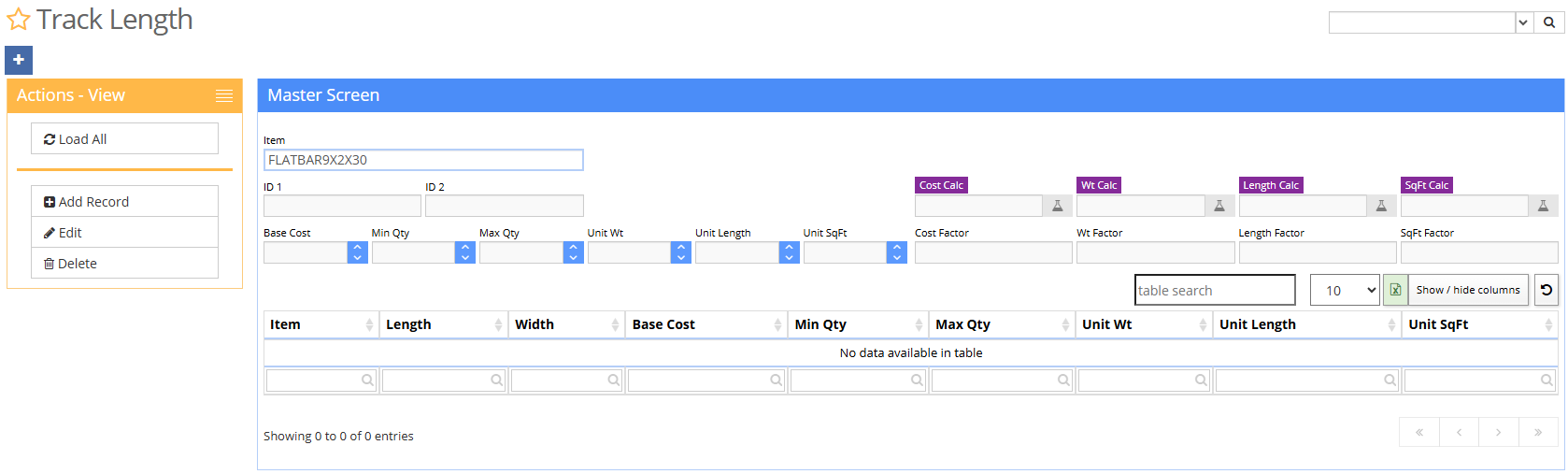
Task: Click the Min Qty column filter box
Action: [858, 381]
